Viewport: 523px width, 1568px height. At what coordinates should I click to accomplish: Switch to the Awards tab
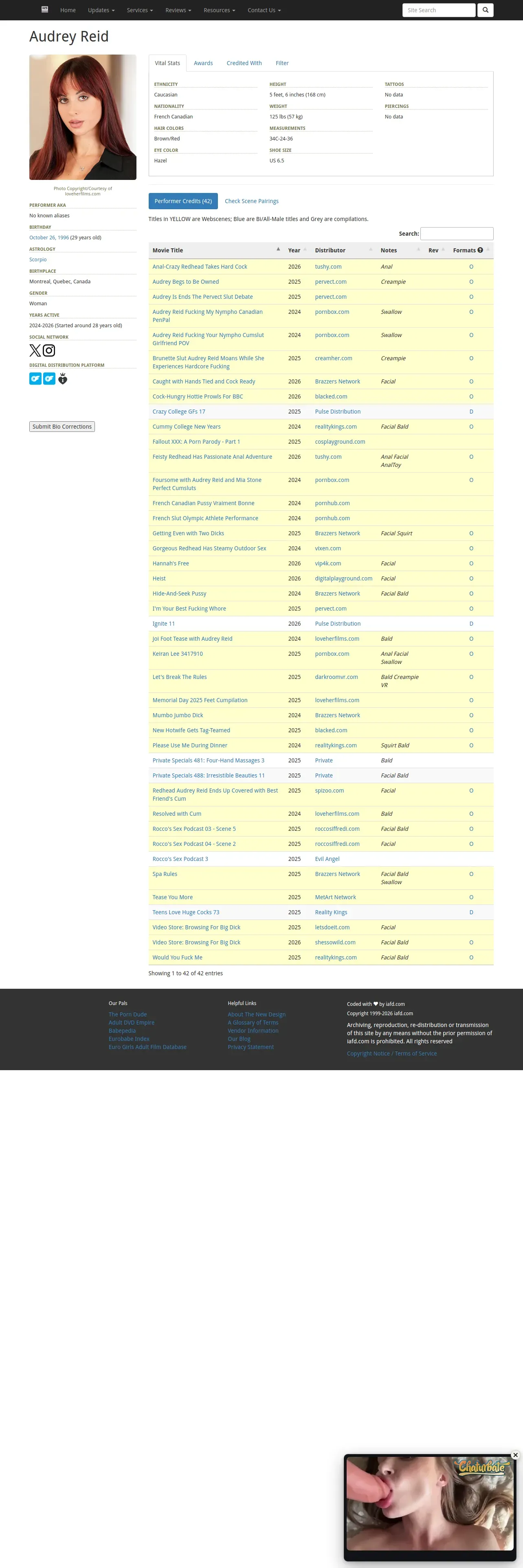[203, 64]
